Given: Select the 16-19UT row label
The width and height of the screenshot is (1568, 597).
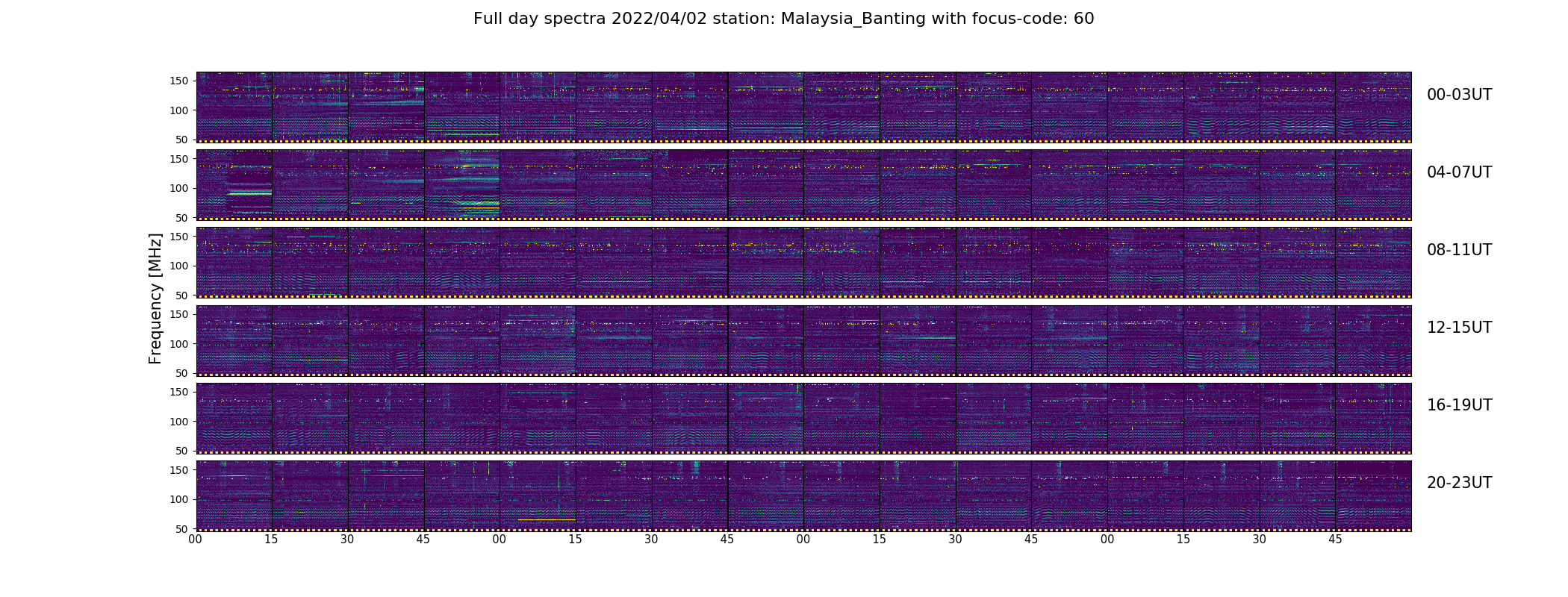Looking at the screenshot, I should (x=1459, y=405).
